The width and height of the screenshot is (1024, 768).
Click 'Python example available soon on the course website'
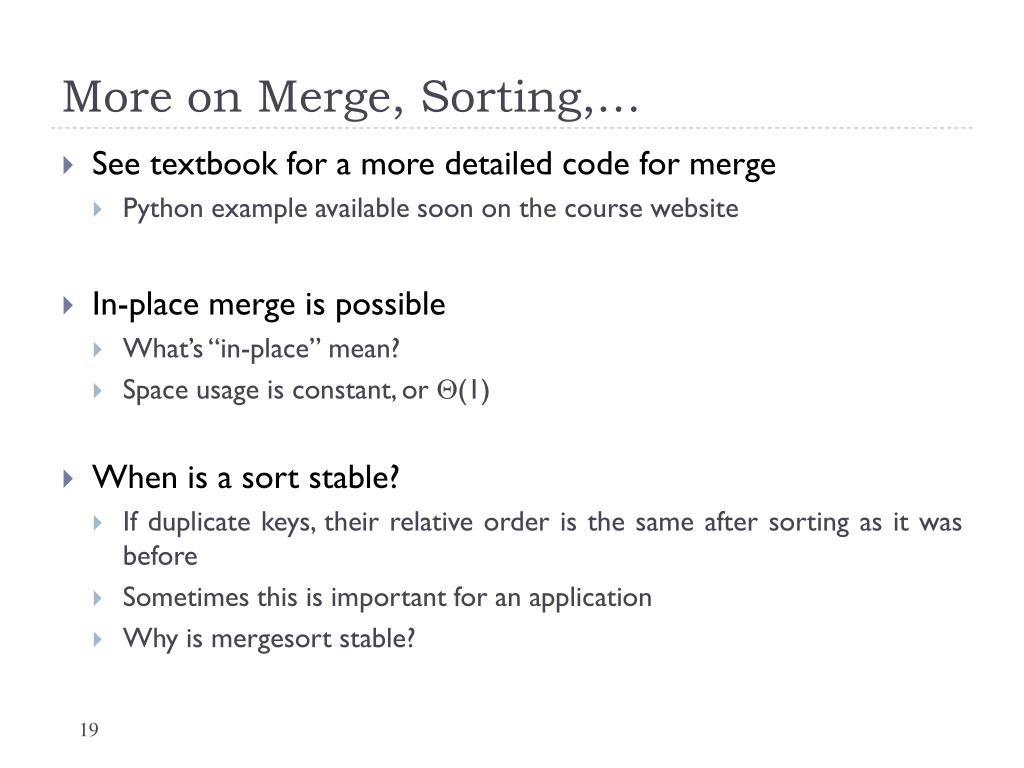point(430,210)
